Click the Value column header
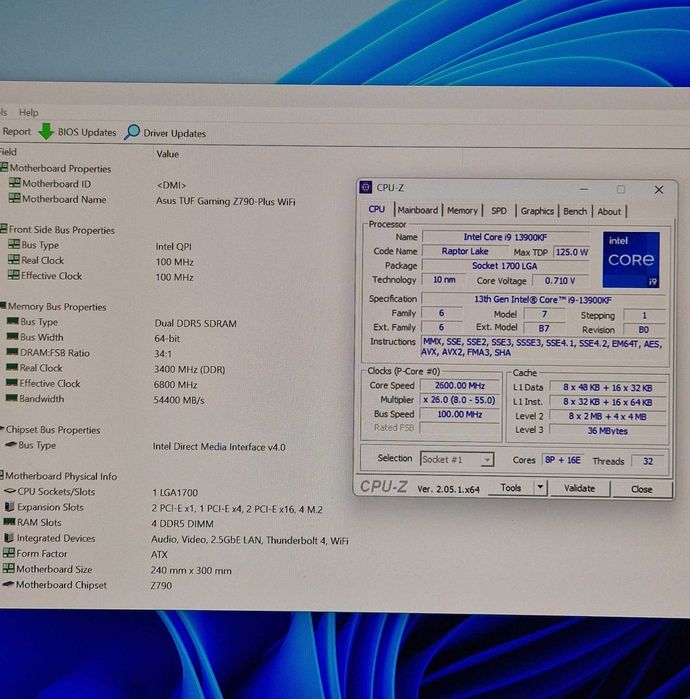This screenshot has width=690, height=699. pyautogui.click(x=168, y=154)
